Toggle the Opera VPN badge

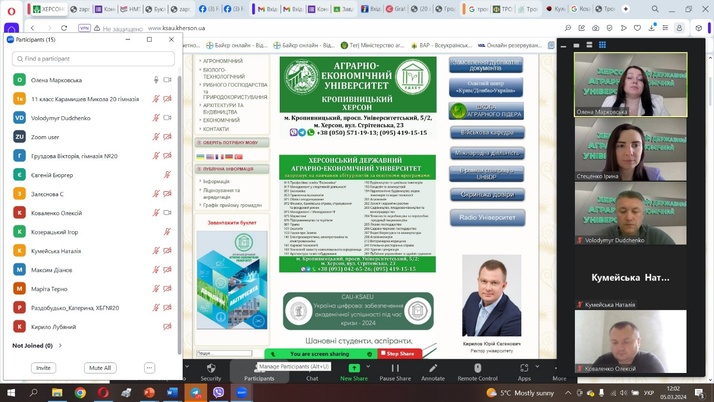click(x=84, y=28)
